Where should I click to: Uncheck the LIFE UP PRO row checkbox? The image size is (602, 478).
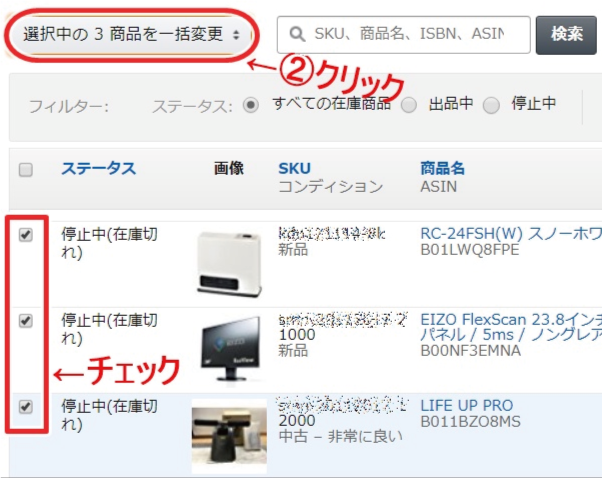pyautogui.click(x=26, y=407)
